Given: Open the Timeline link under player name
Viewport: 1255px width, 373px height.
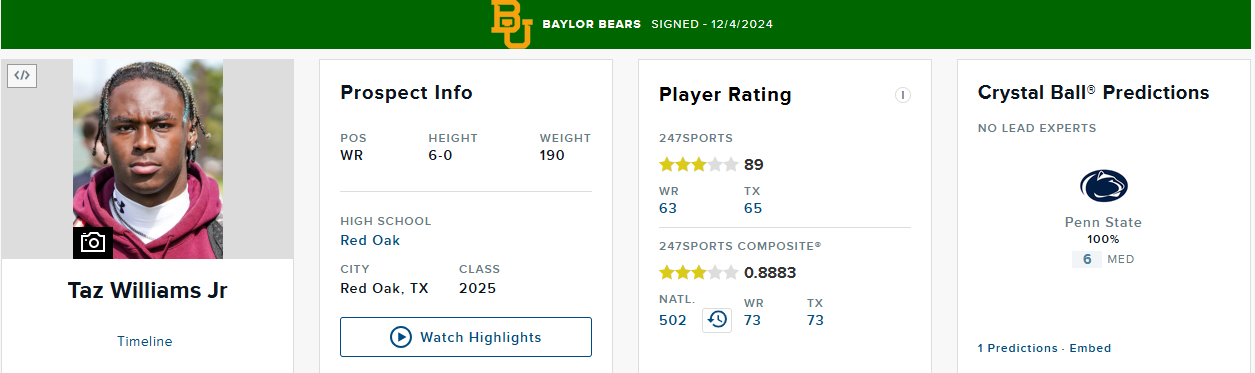Looking at the screenshot, I should [x=145, y=341].
